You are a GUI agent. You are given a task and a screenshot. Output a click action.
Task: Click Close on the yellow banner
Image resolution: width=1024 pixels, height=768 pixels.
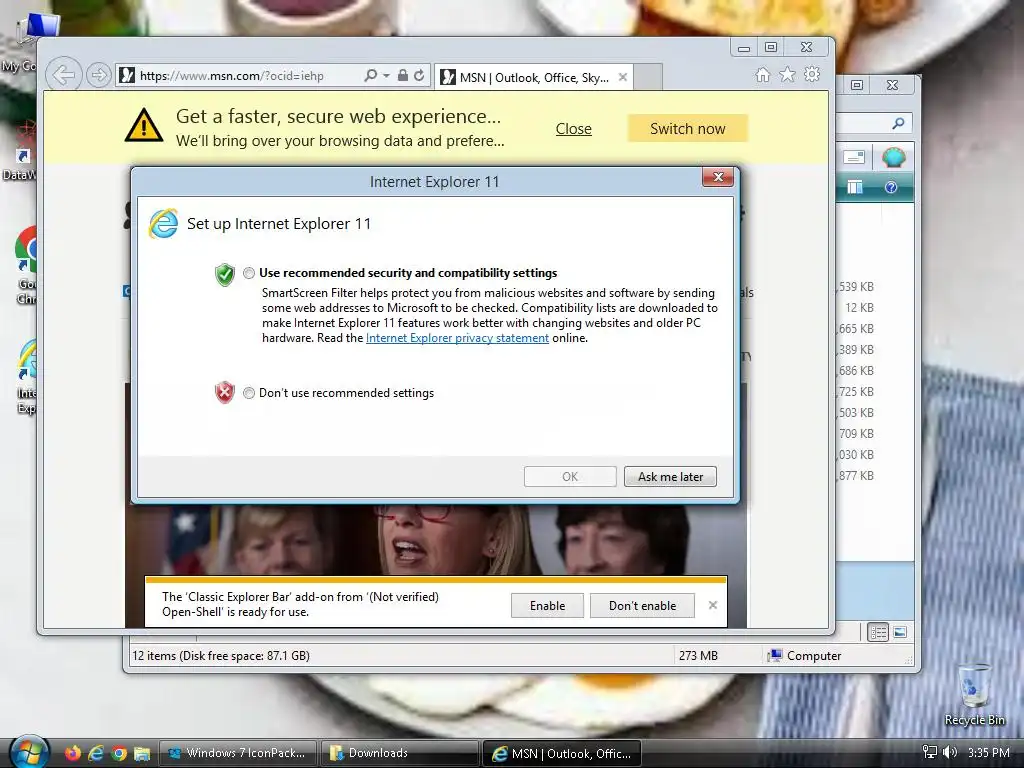point(573,129)
